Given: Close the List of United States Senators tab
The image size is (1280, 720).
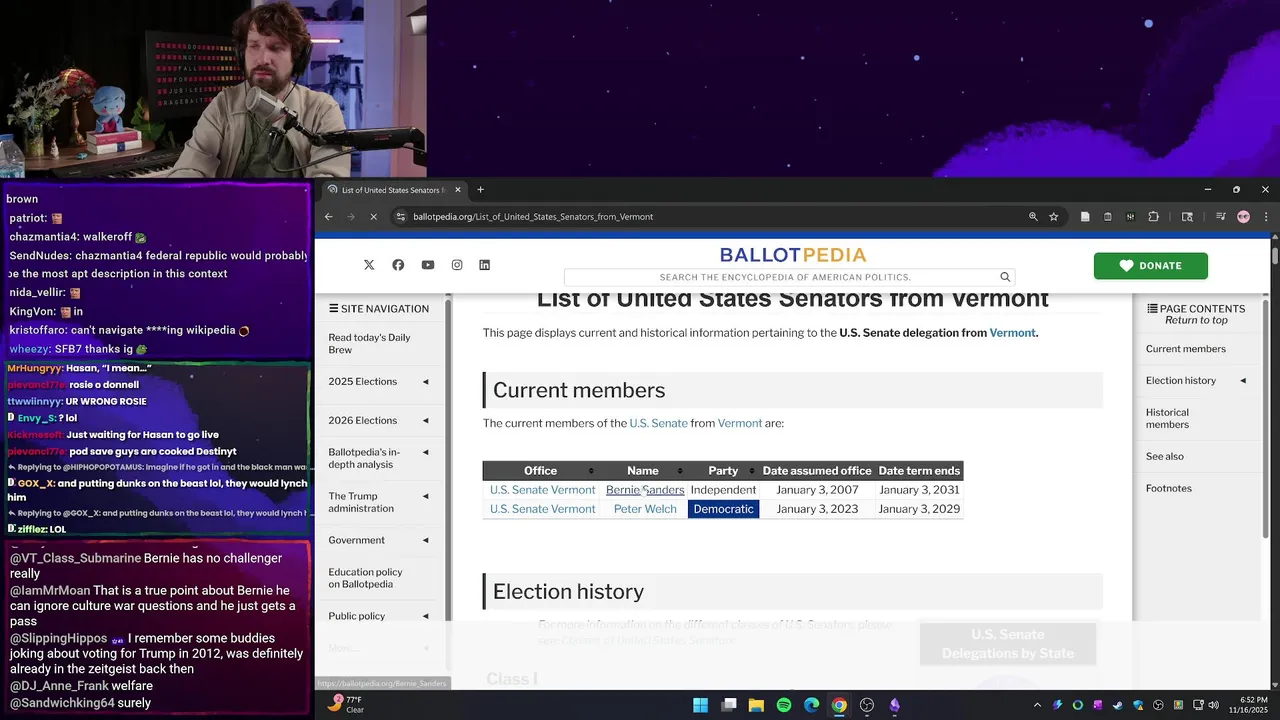Looking at the screenshot, I should [458, 190].
